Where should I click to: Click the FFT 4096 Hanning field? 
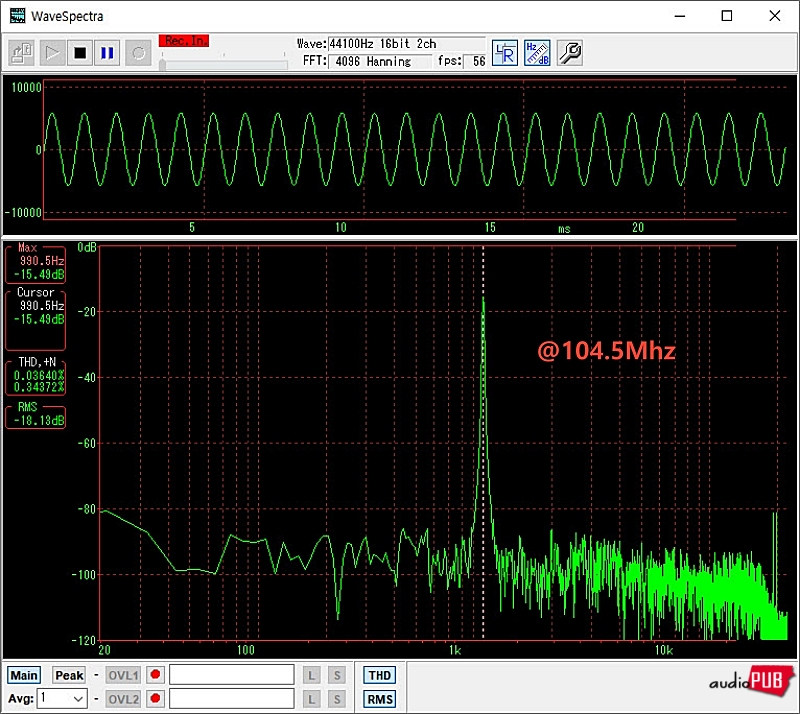tap(380, 62)
